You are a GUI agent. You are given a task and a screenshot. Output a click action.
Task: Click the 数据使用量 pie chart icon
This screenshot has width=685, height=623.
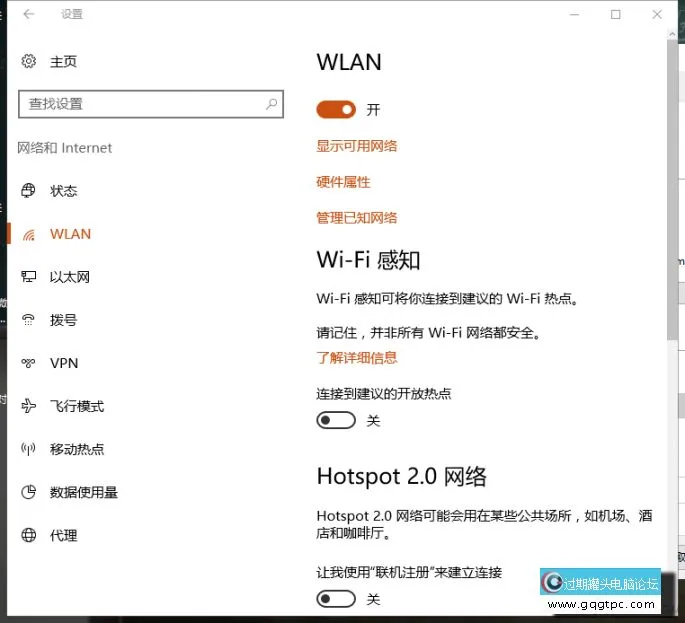(x=29, y=492)
